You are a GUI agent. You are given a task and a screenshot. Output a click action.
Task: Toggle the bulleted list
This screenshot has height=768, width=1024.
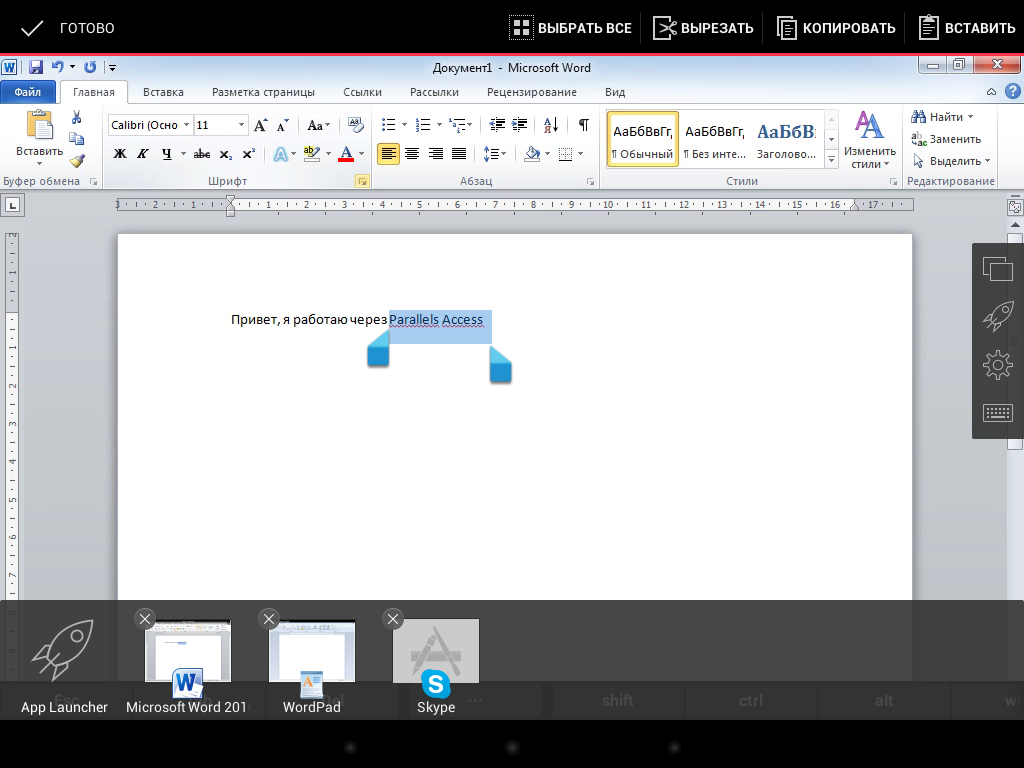point(389,124)
